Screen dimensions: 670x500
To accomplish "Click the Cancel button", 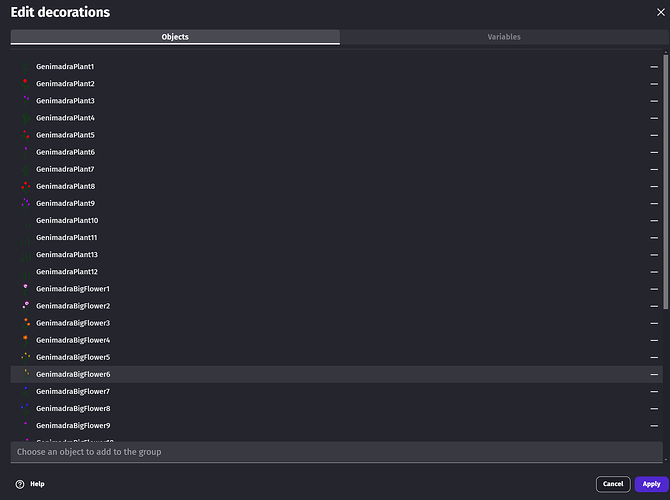I will [613, 484].
